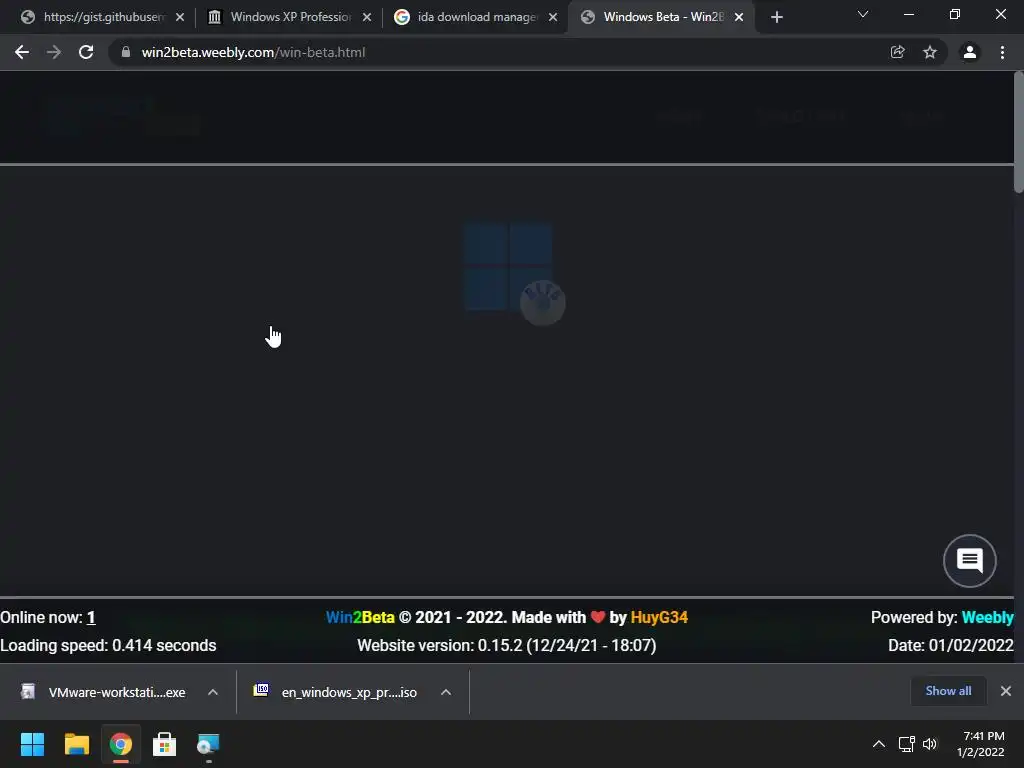Bookmark this page with star icon
Image resolution: width=1024 pixels, height=768 pixels.
click(x=930, y=52)
